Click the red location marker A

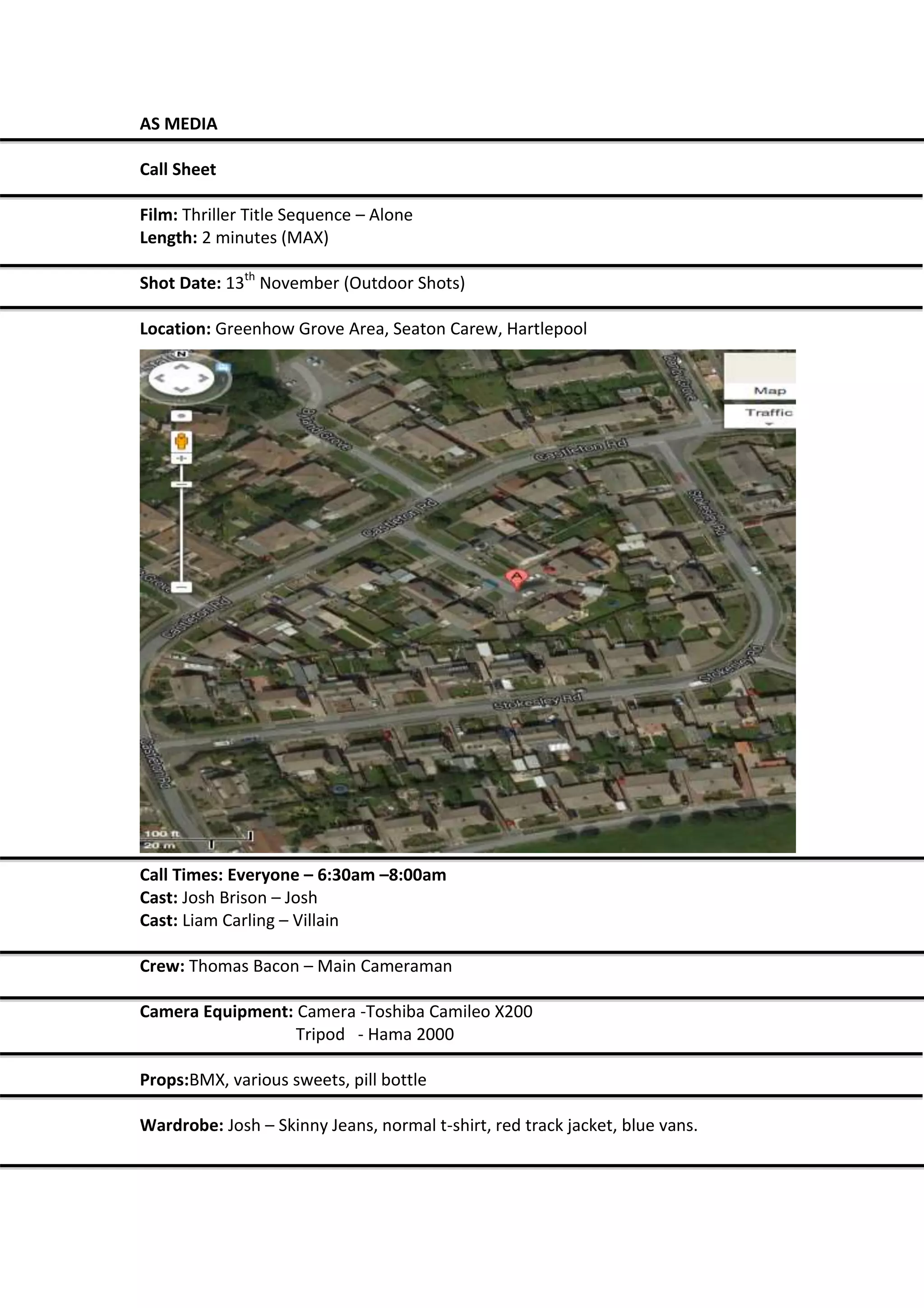tap(516, 579)
